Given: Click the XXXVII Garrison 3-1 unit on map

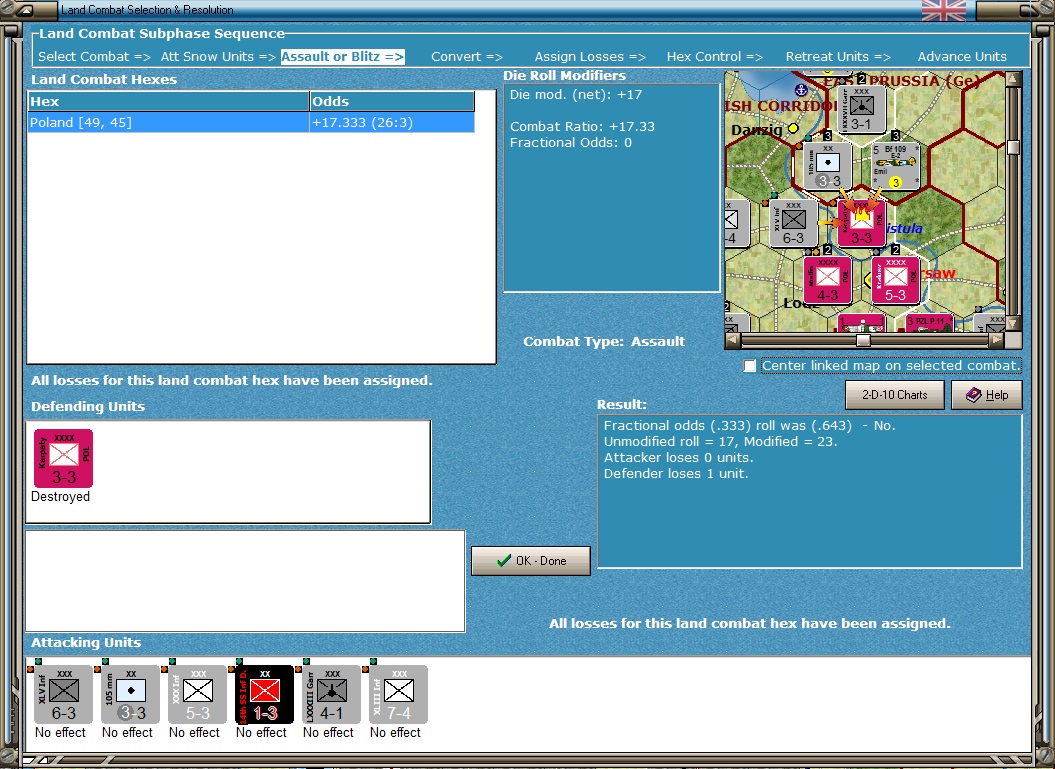Looking at the screenshot, I should point(861,108).
